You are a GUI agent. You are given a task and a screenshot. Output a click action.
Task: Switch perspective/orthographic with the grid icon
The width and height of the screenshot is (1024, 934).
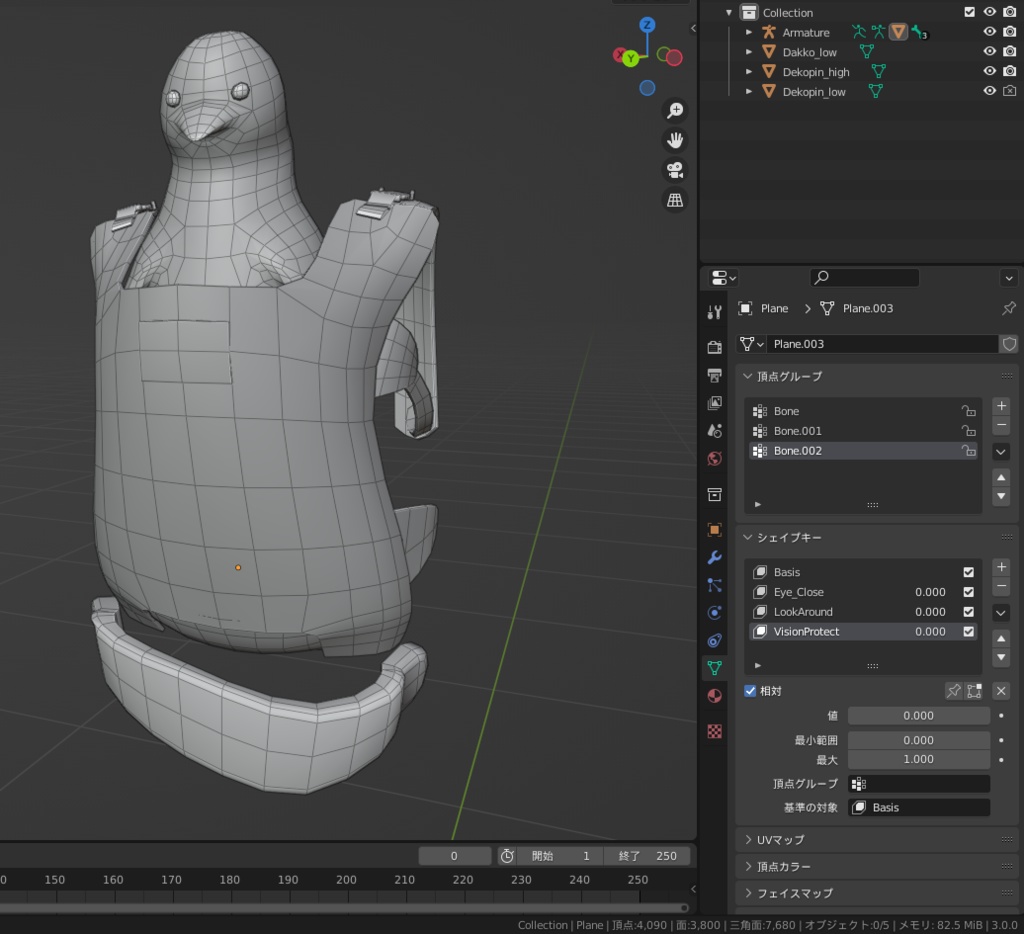675,200
